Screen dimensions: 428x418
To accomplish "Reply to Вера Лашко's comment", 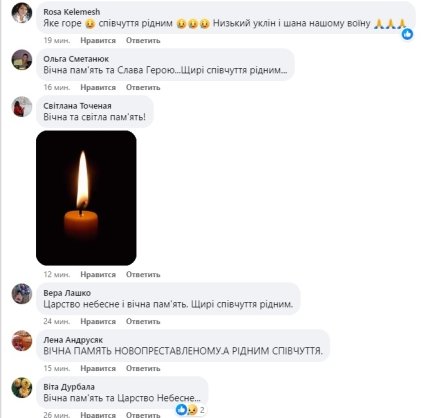I will [143, 321].
